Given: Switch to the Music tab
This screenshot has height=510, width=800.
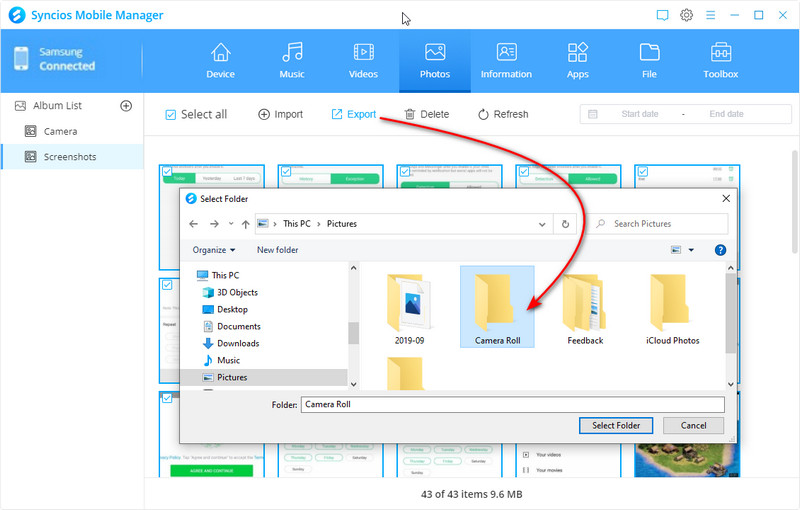Looking at the screenshot, I should coord(292,61).
